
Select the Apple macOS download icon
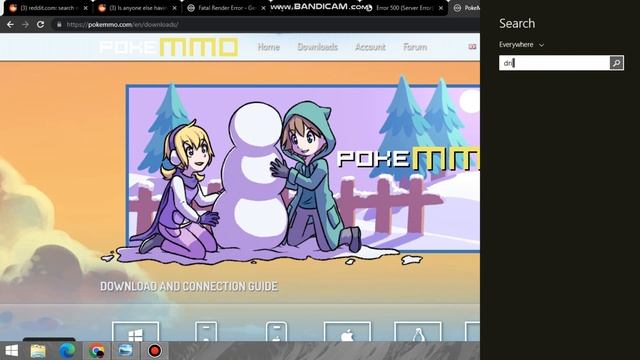[347, 331]
